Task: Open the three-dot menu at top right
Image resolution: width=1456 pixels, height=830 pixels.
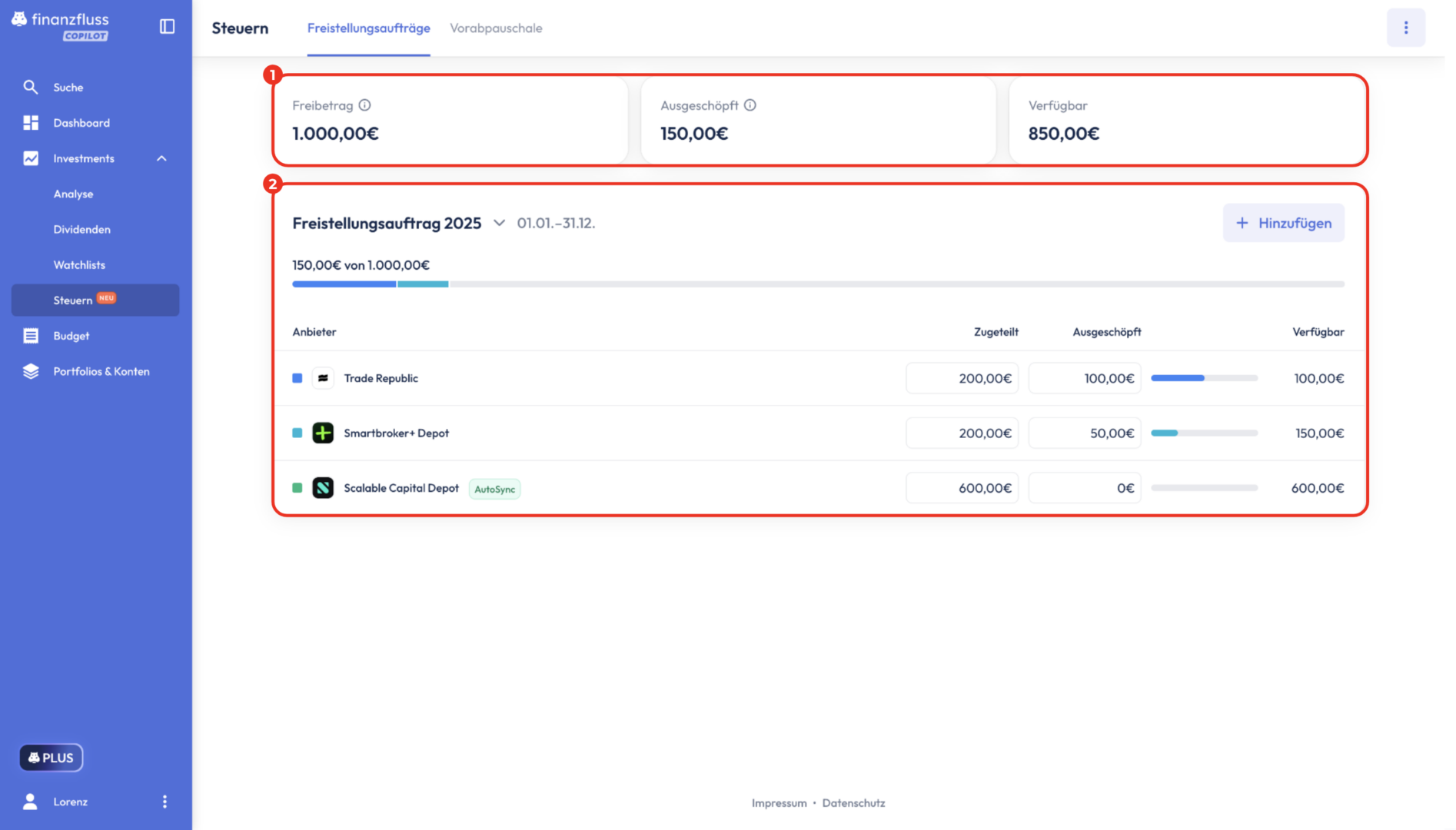Action: pyautogui.click(x=1405, y=28)
